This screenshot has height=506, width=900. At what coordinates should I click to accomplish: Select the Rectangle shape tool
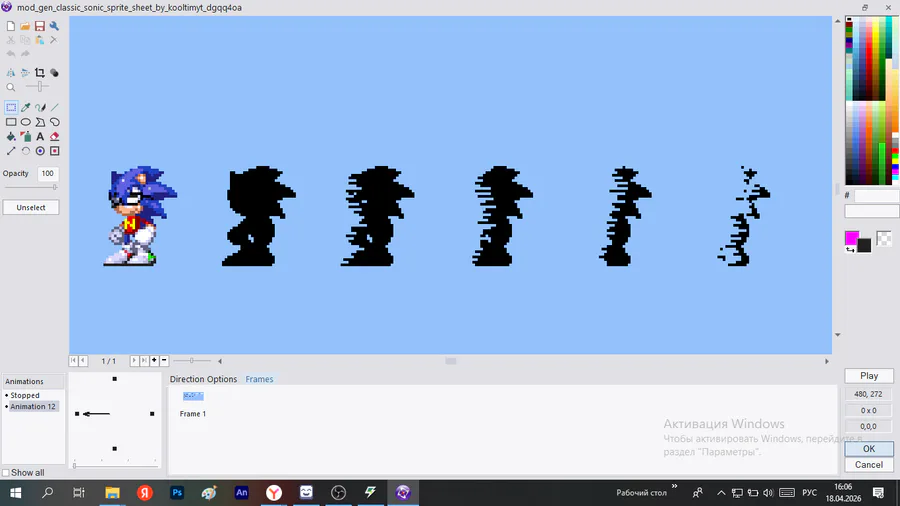[11, 122]
